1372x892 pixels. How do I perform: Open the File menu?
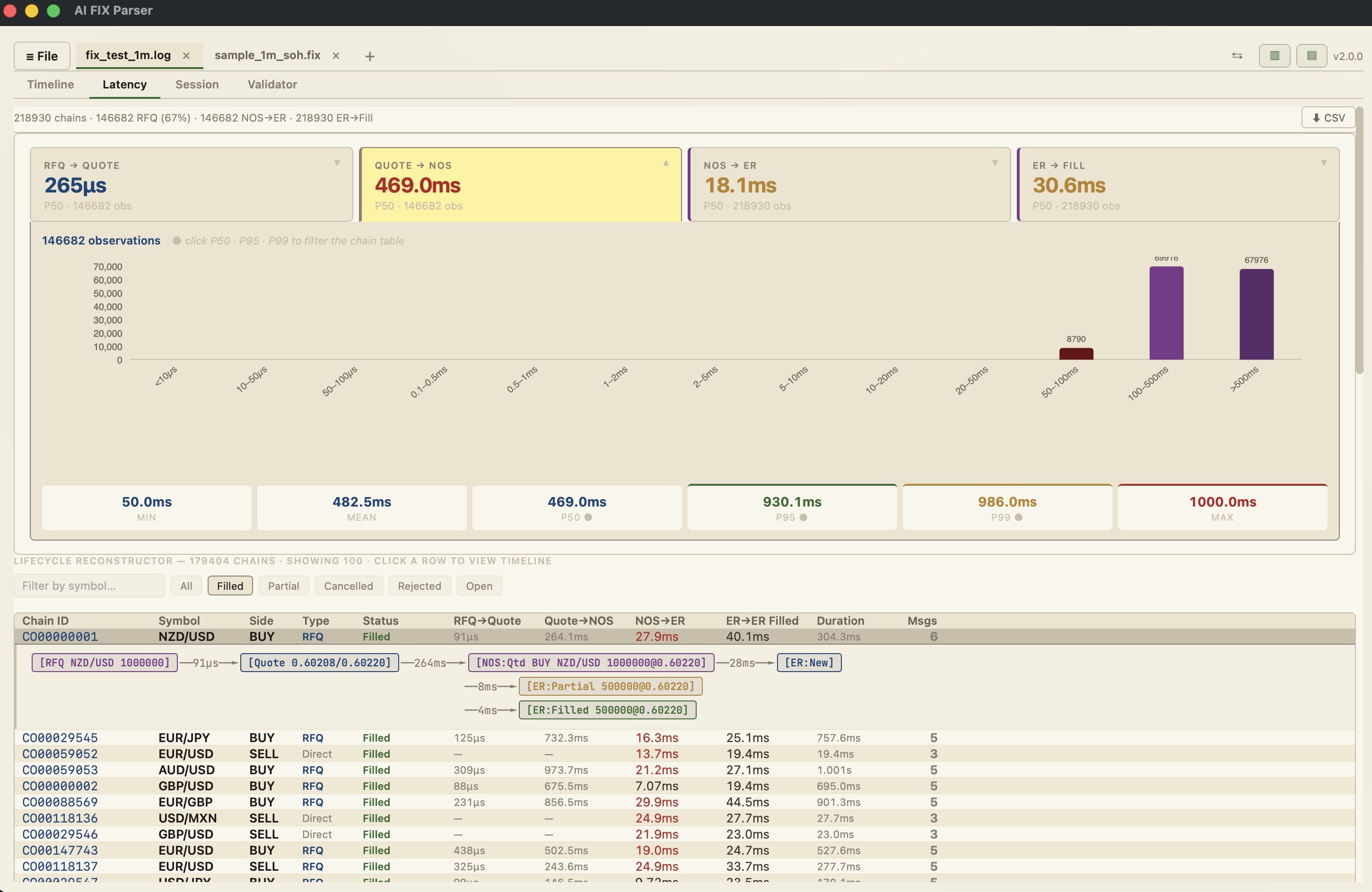[42, 56]
